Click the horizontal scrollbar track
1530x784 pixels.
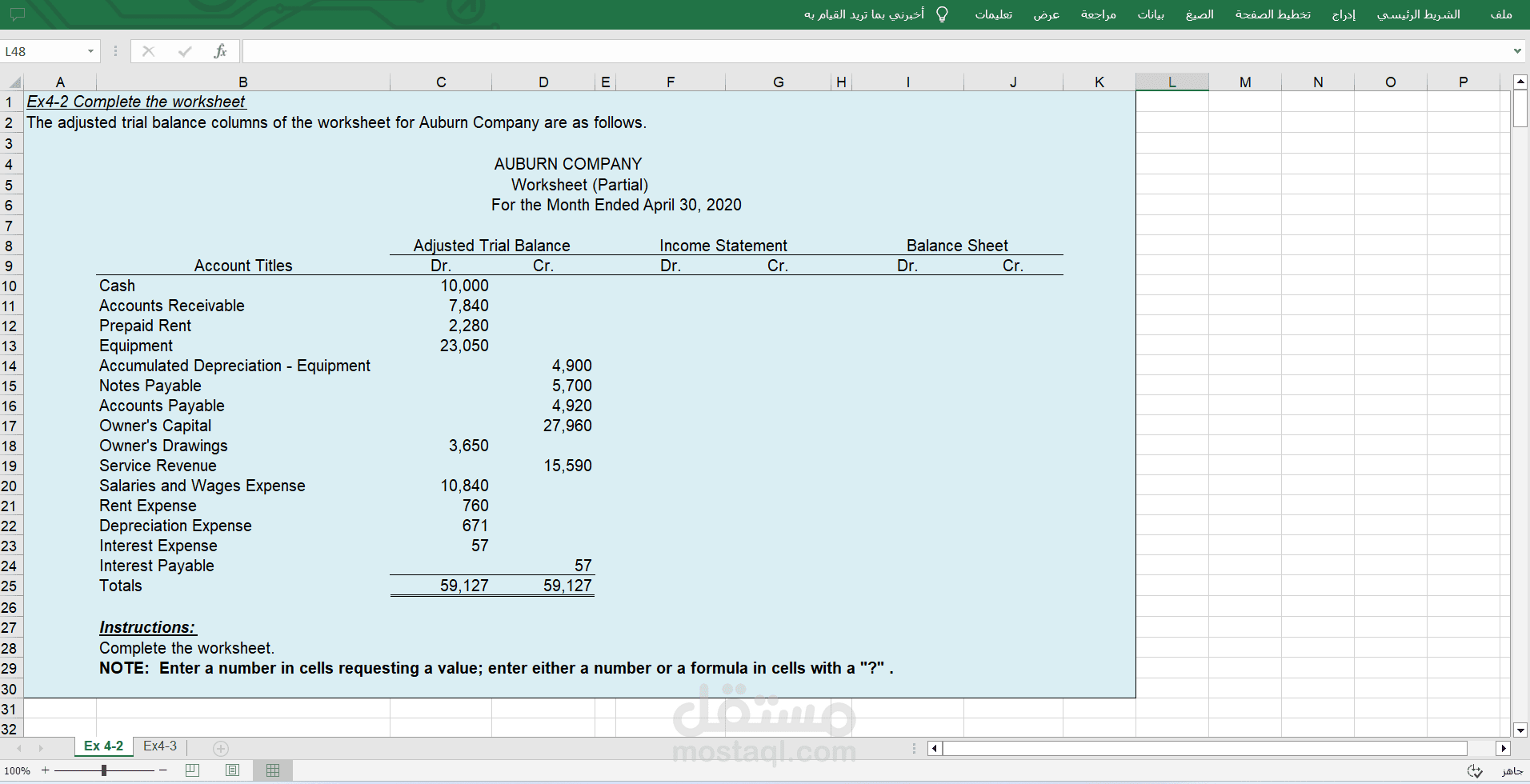pyautogui.click(x=1204, y=748)
